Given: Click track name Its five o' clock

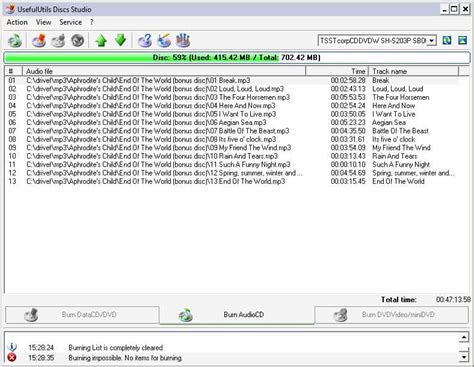Looking at the screenshot, I should tap(394, 139).
